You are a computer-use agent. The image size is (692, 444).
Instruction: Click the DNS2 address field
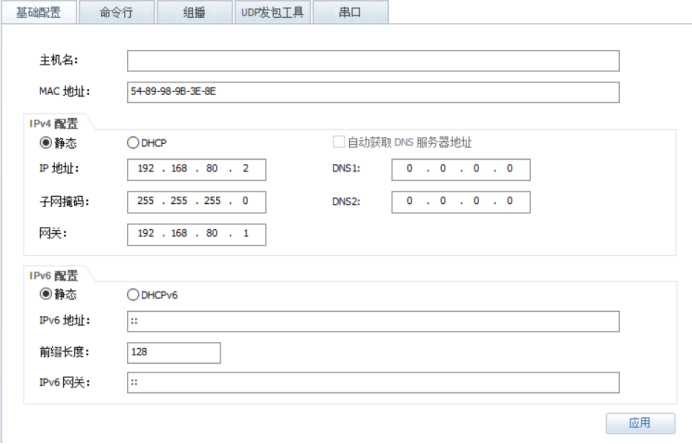461,202
